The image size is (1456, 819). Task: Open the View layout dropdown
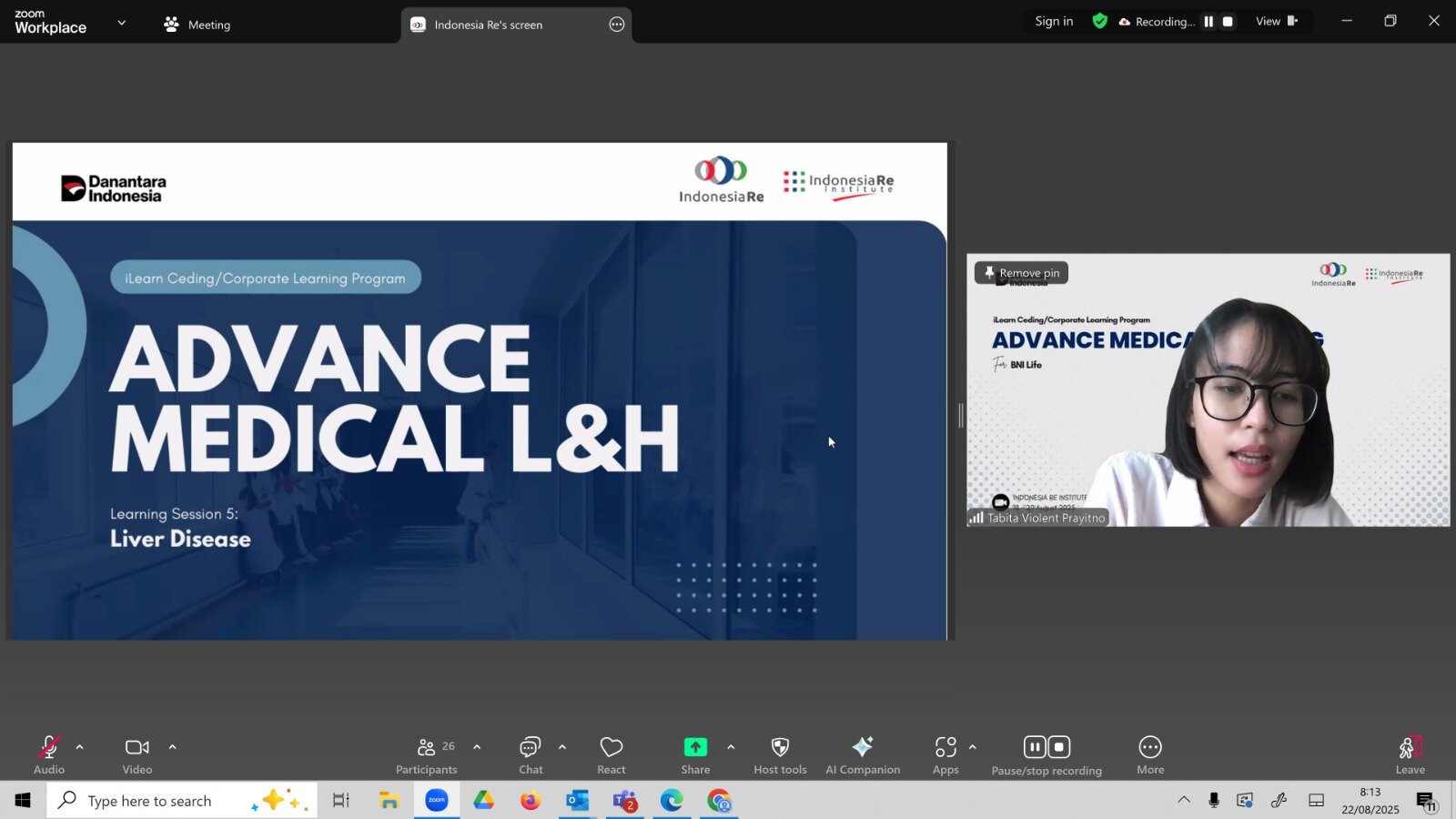click(x=1276, y=22)
